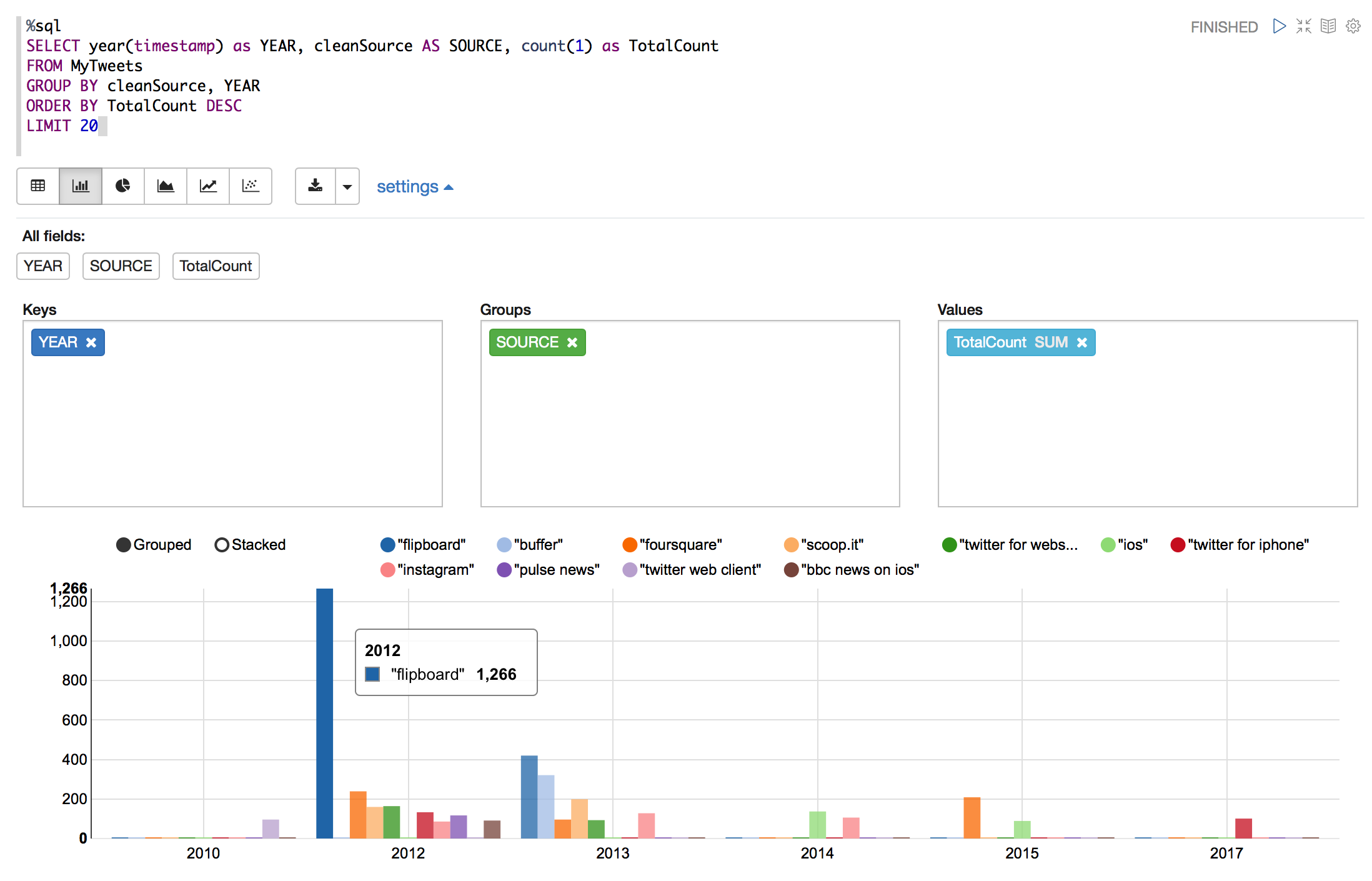Switch to pie chart view
This screenshot has height=881, width=1372.
pyautogui.click(x=123, y=186)
